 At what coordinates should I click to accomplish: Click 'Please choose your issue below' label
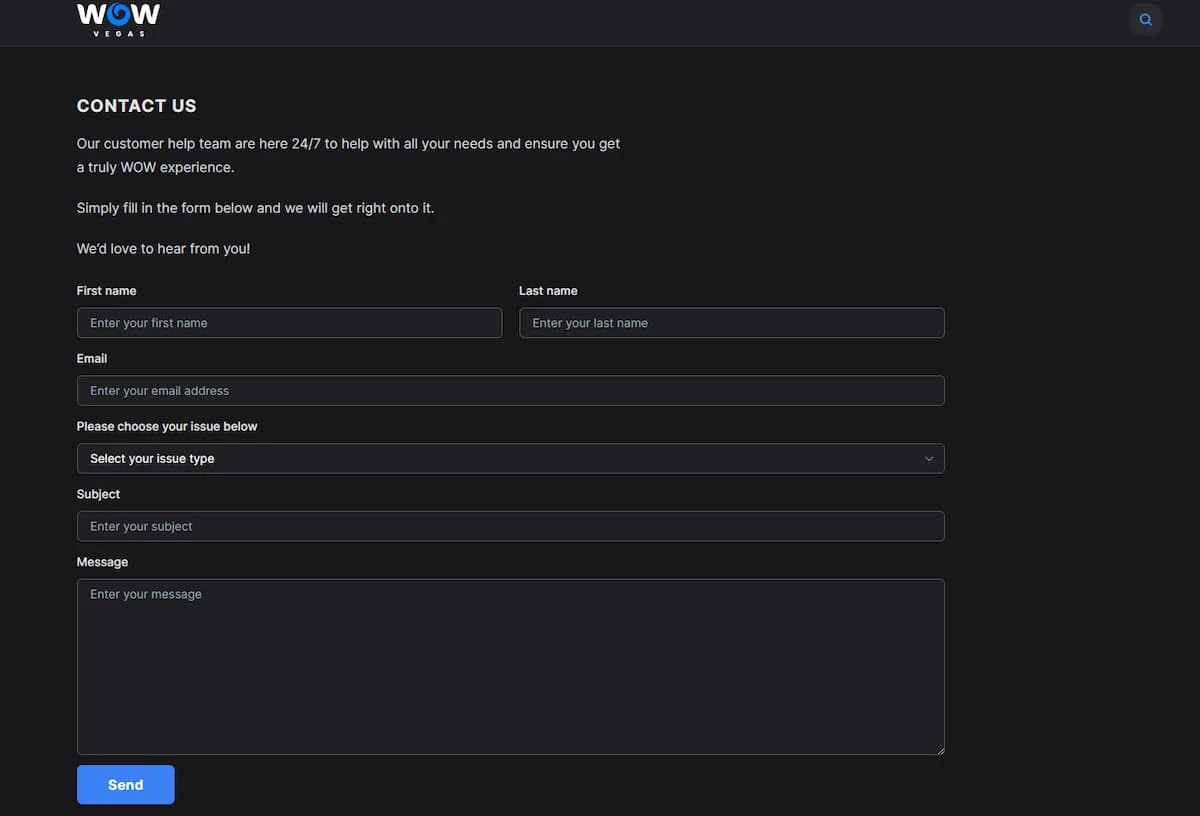[167, 427]
